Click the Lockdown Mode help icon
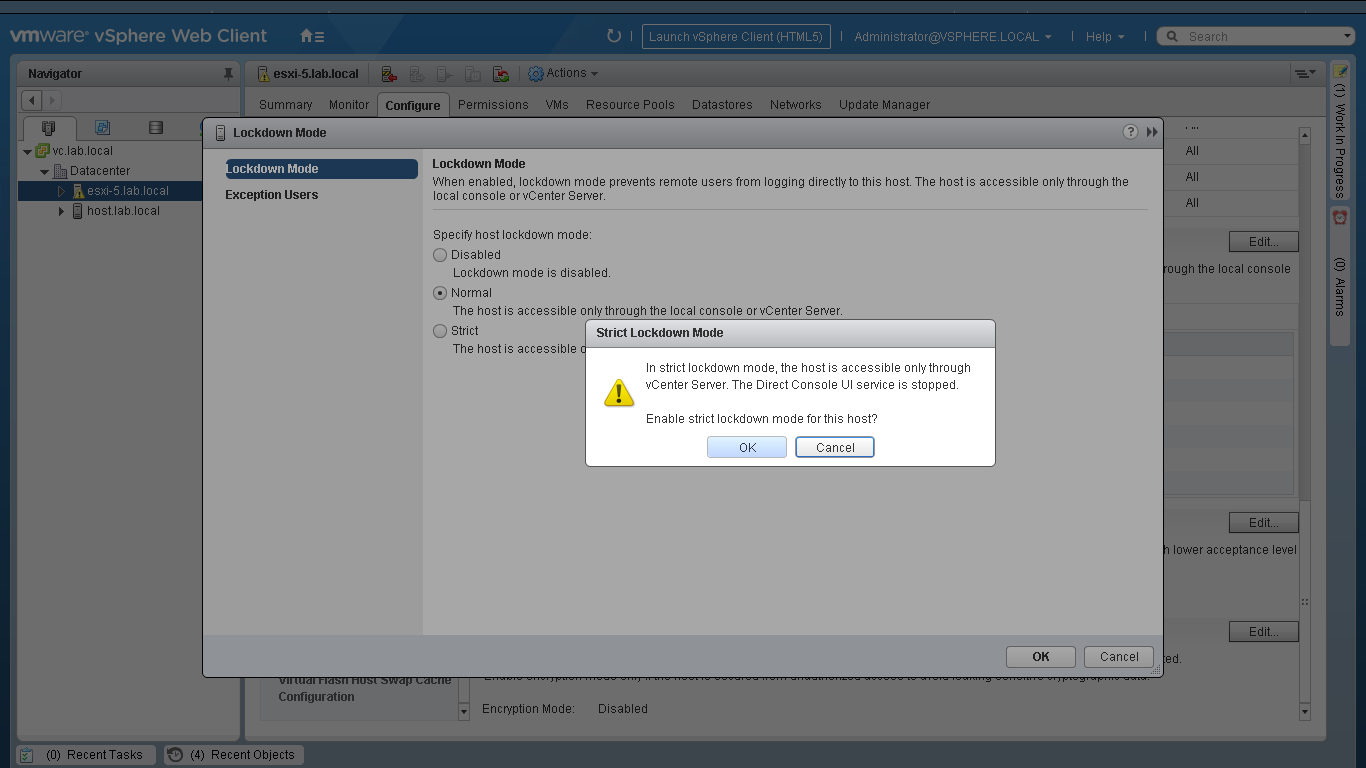The image size is (1366, 768). pos(1130,132)
